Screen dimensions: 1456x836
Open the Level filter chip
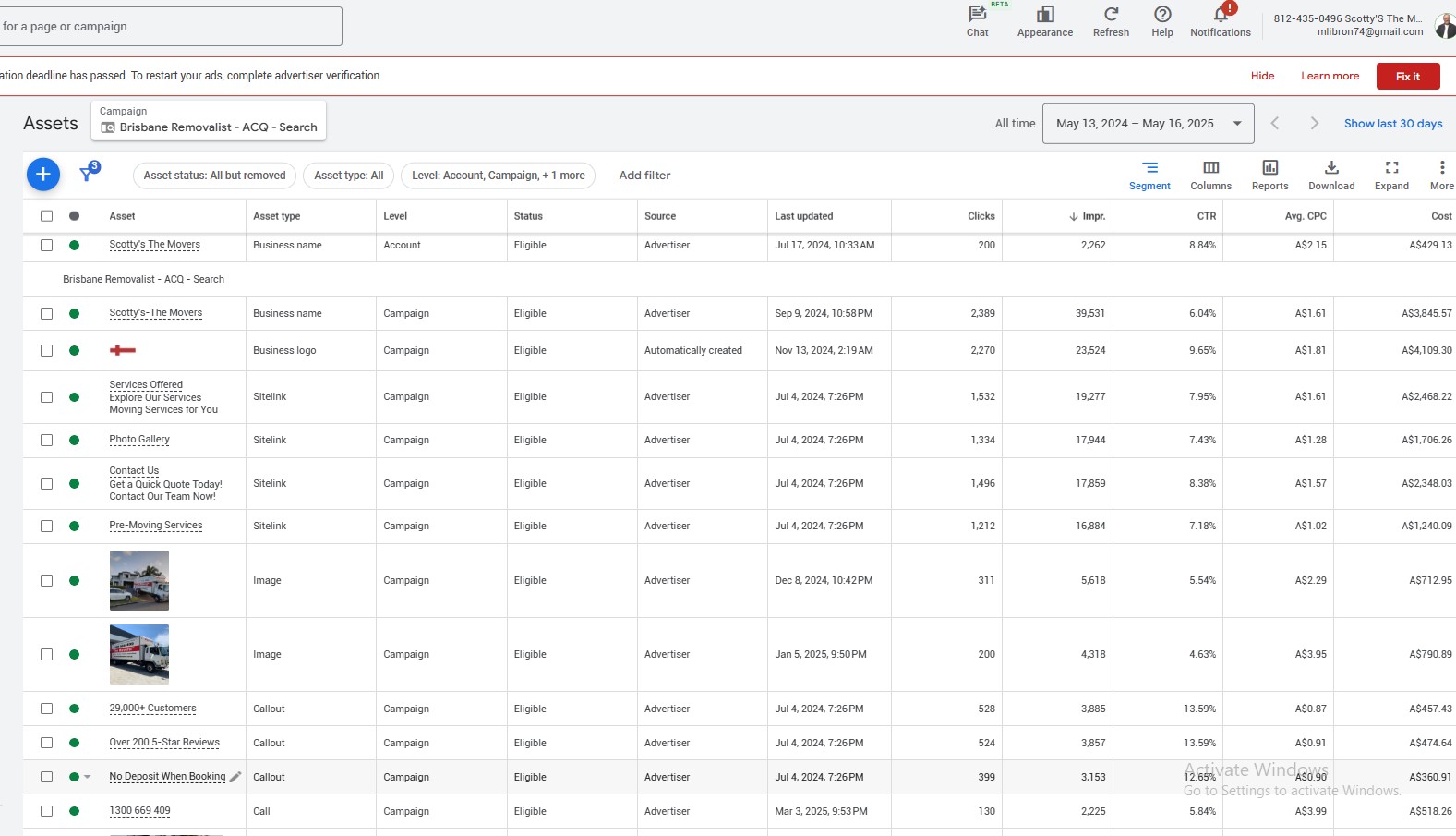coord(499,176)
